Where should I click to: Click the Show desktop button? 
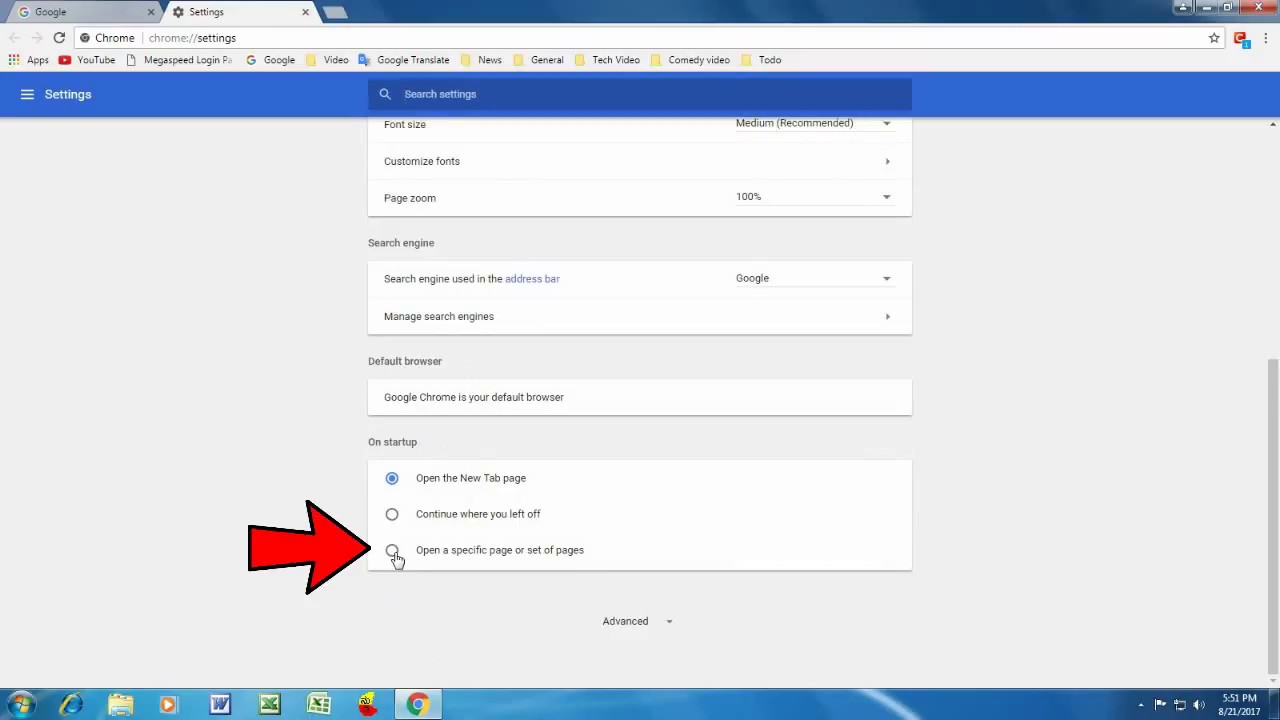pos(1274,704)
